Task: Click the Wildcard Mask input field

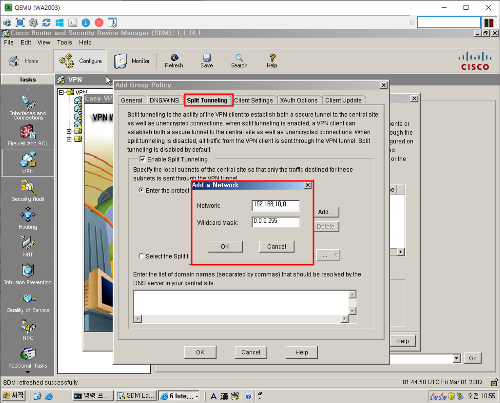Action: coord(276,222)
